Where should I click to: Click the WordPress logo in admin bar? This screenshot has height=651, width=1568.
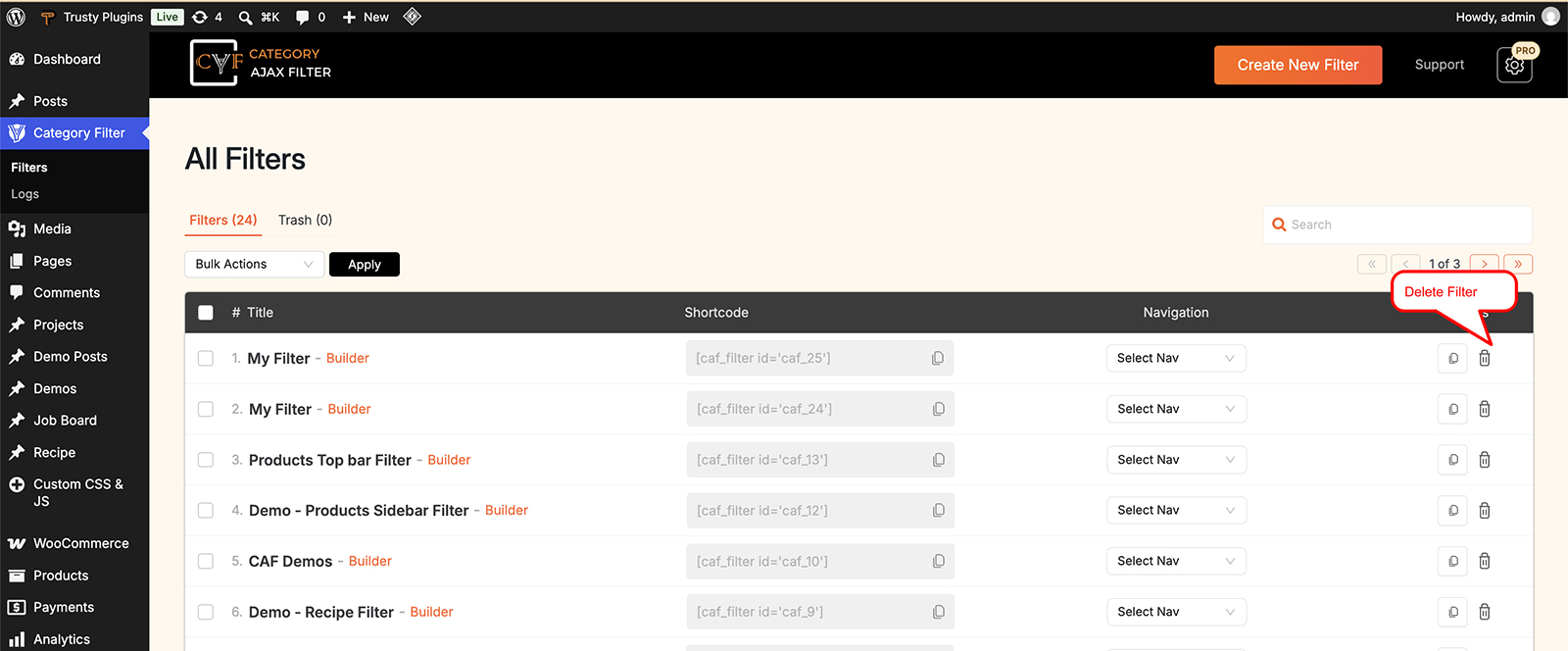pos(16,17)
